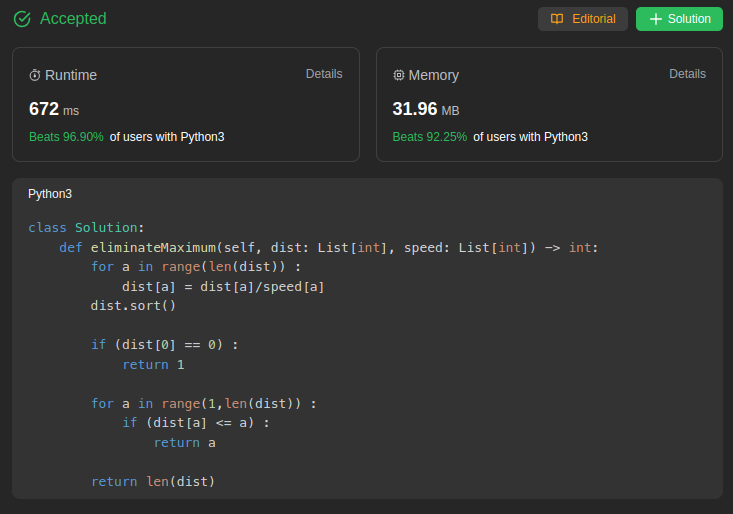The height and width of the screenshot is (514, 733).
Task: Click the Memory heading label
Action: tap(433, 75)
